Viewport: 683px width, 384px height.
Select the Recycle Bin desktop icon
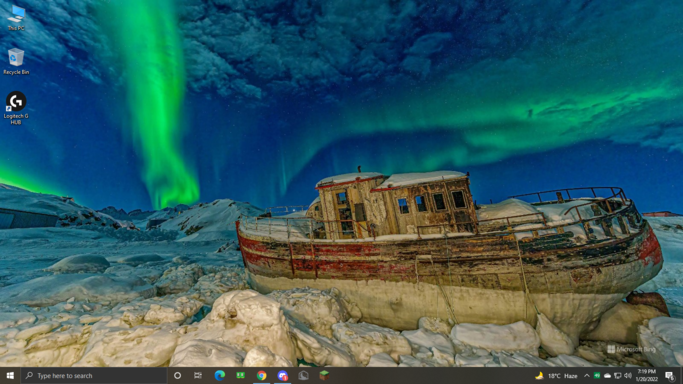pos(16,61)
